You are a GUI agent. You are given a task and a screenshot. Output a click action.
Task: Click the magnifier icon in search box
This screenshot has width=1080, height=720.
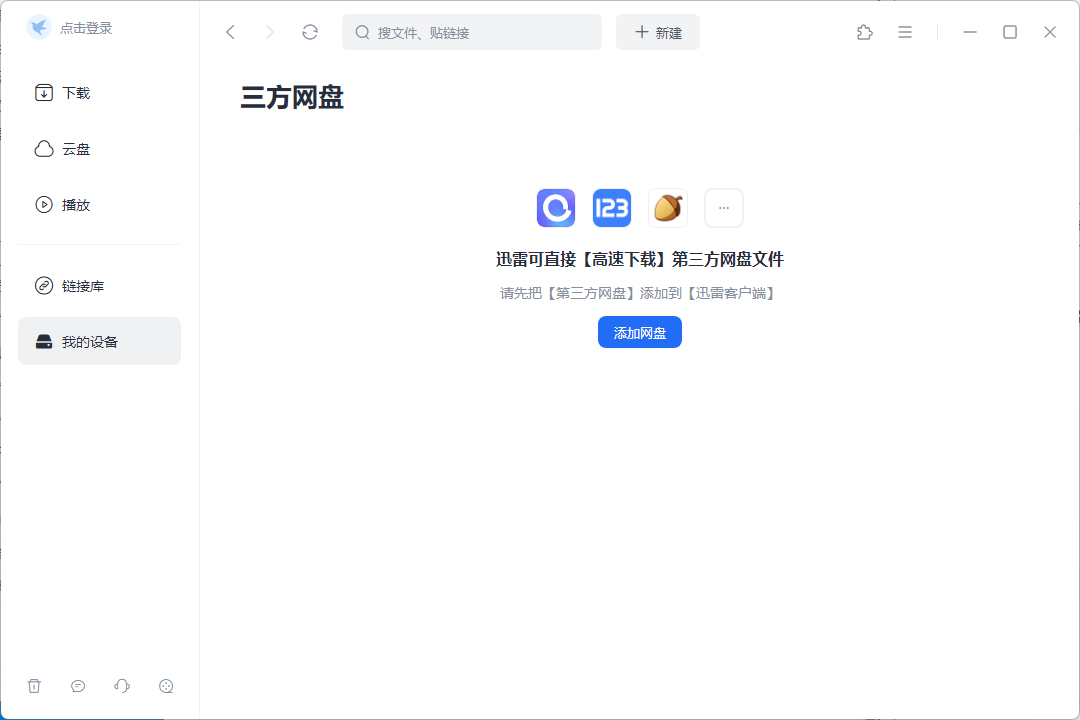tap(362, 32)
